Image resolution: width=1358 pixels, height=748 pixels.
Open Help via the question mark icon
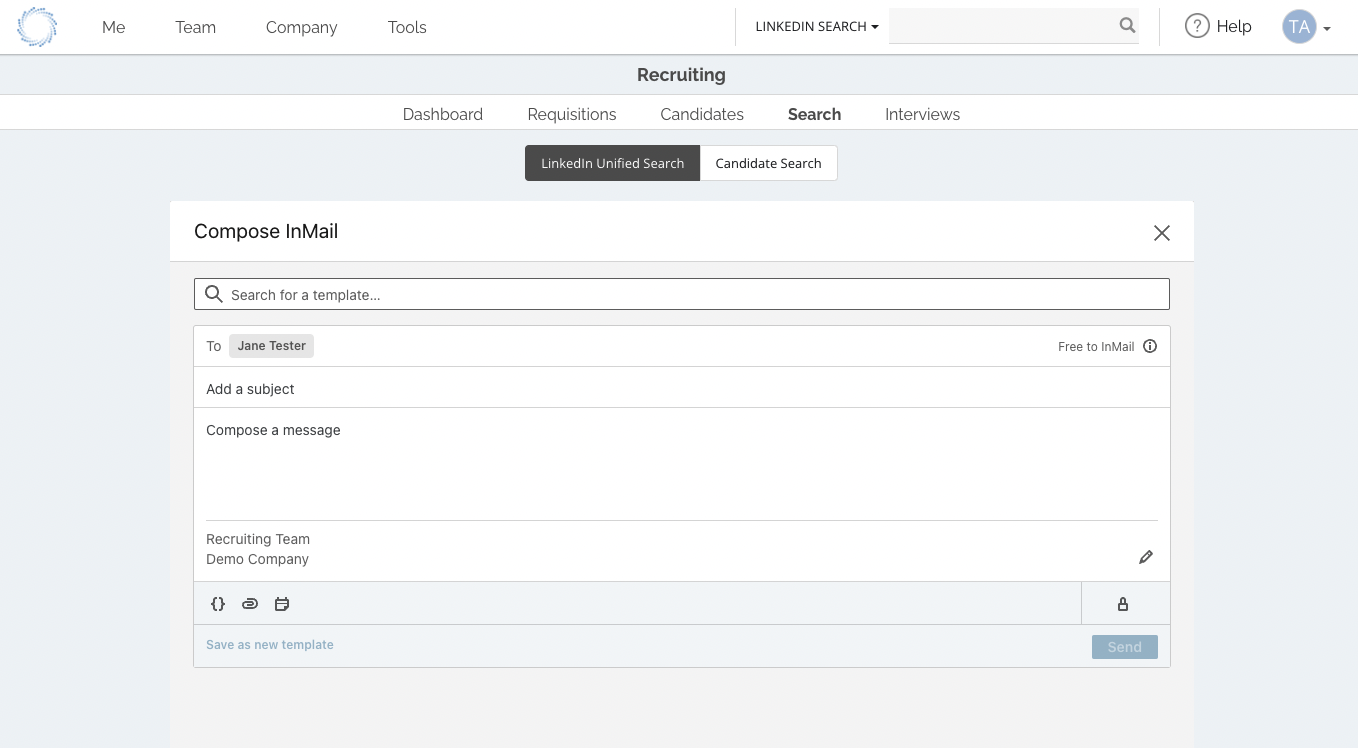(x=1197, y=26)
